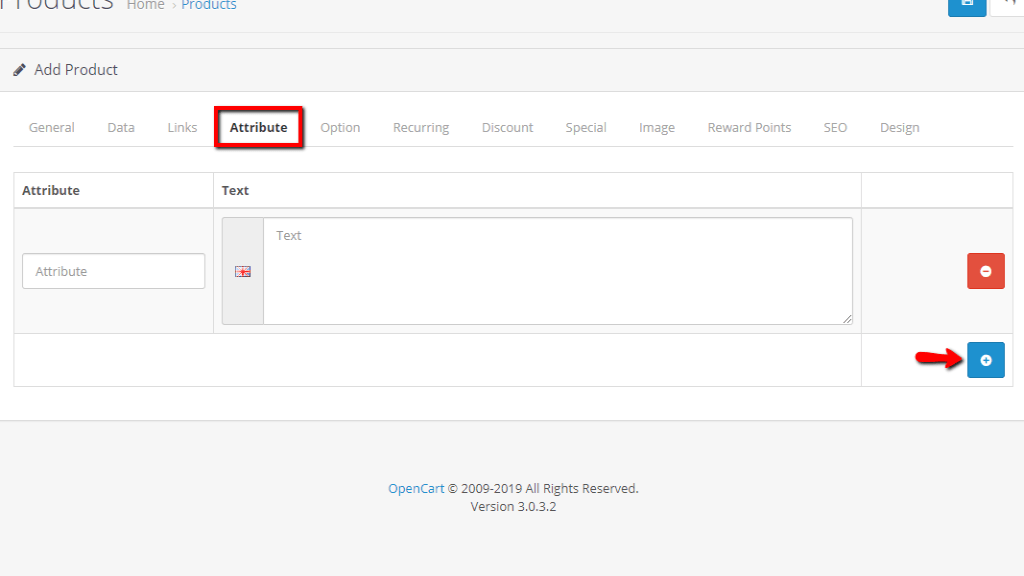This screenshot has width=1024, height=576.
Task: Switch to the Option tab
Action: click(x=340, y=127)
